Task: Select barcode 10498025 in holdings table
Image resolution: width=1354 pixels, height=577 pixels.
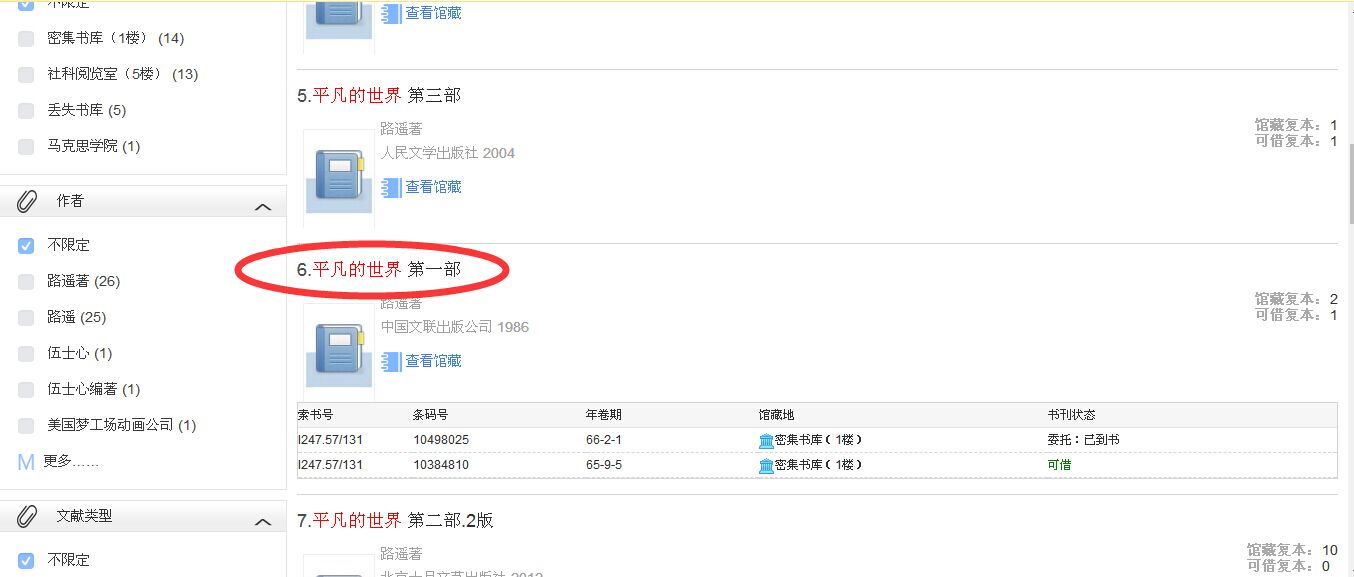Action: click(x=441, y=440)
